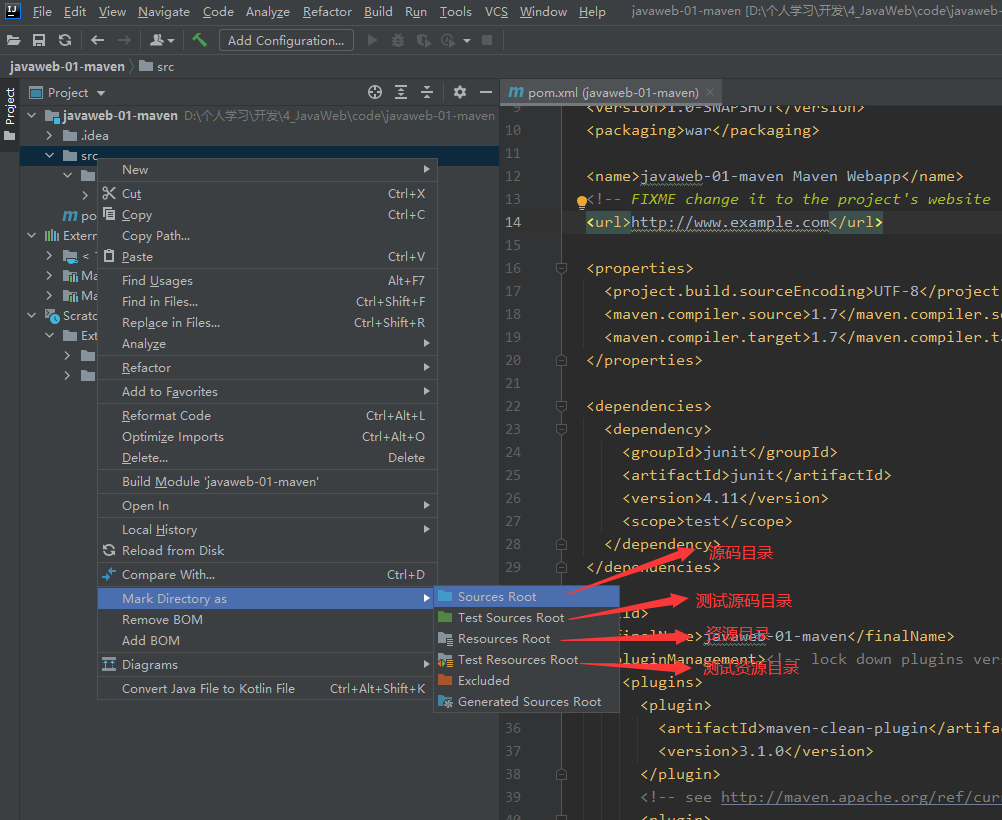Select Local History menu entry

pyautogui.click(x=267, y=529)
